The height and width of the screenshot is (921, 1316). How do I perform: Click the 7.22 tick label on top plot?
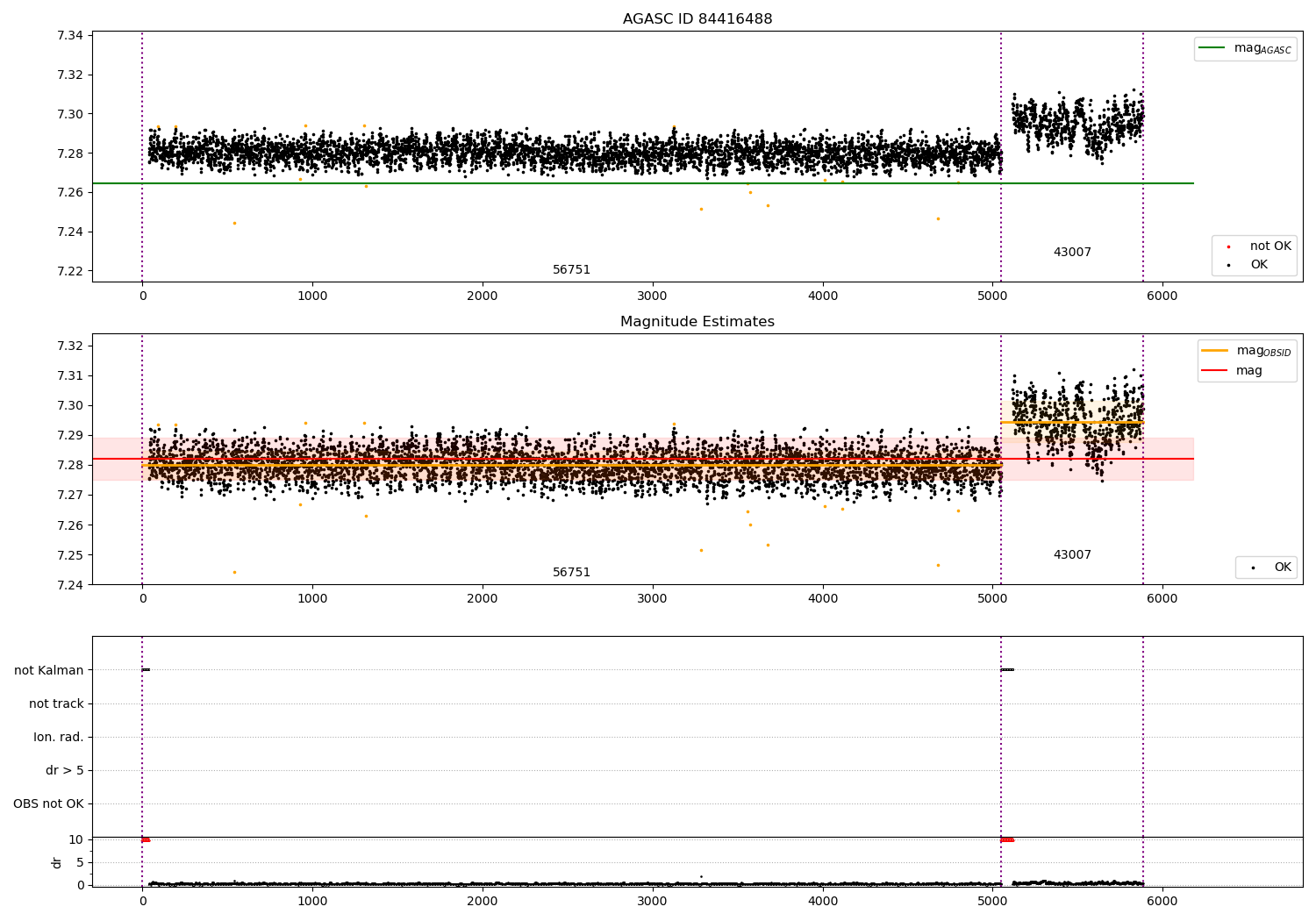pos(69,271)
